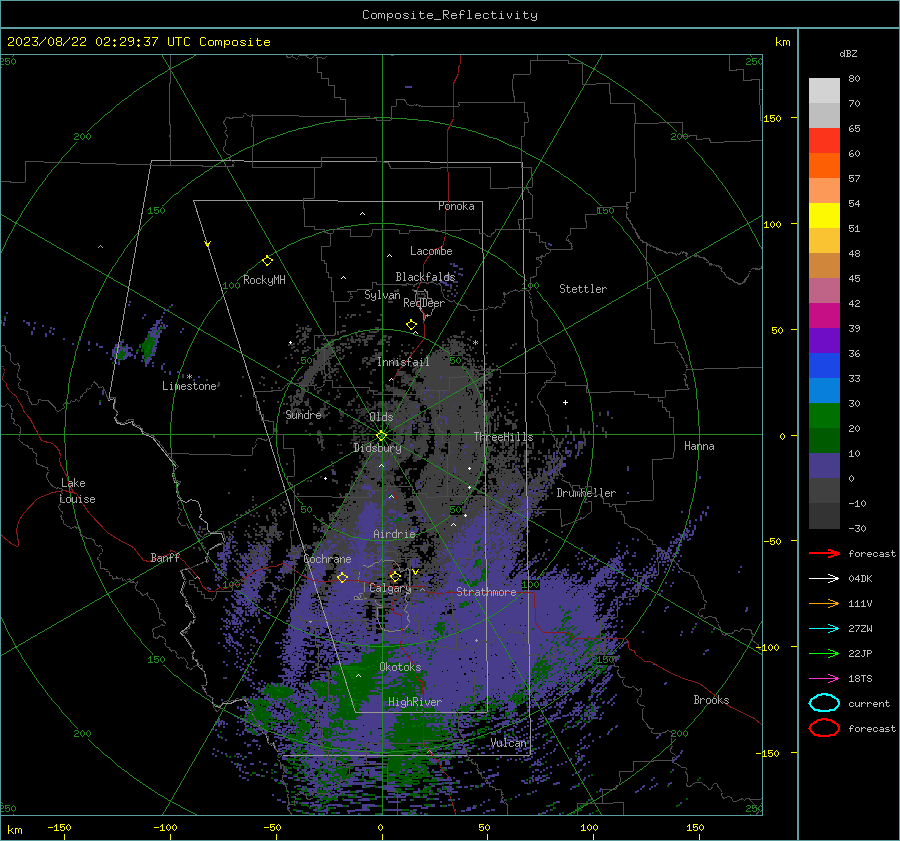Click the Cochrane town label
This screenshot has width=900, height=841.
[x=327, y=559]
